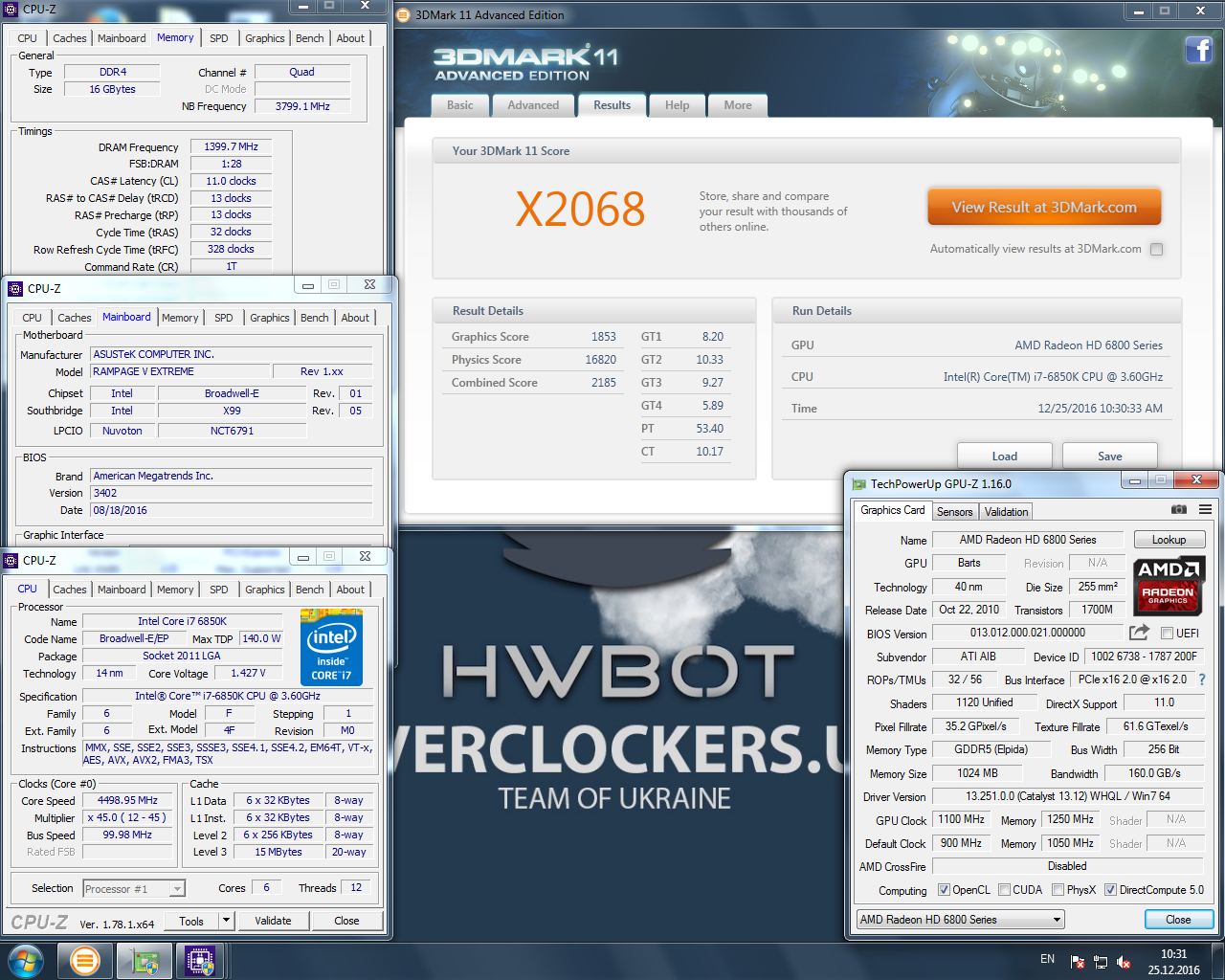Open the Windows Start orb
This screenshot has height=980, width=1225.
26,961
